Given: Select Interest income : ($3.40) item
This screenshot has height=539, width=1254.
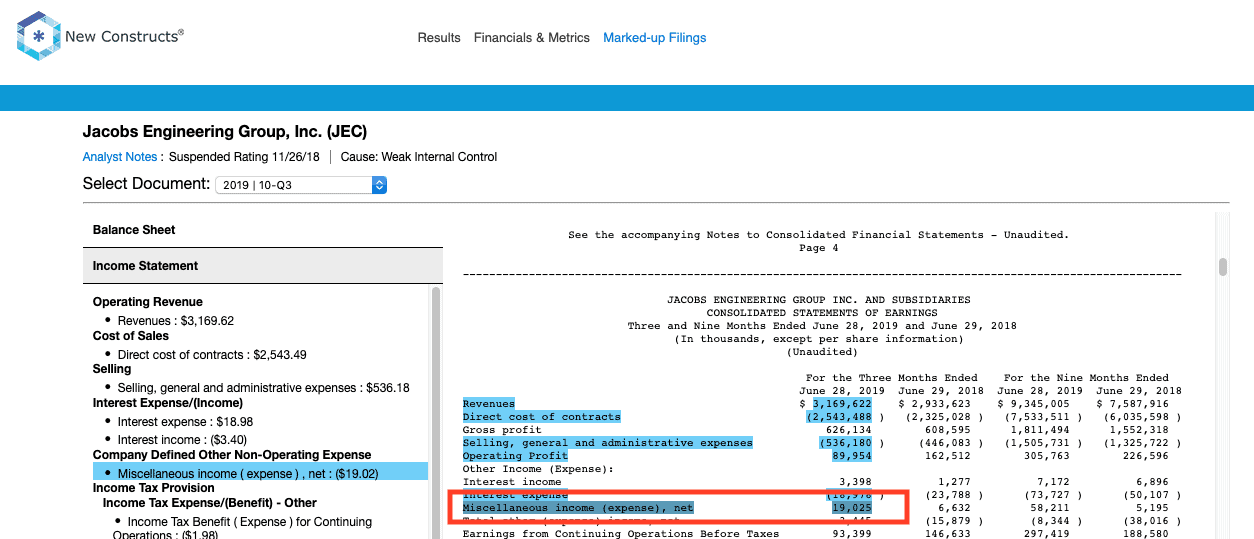Looking at the screenshot, I should [x=182, y=440].
